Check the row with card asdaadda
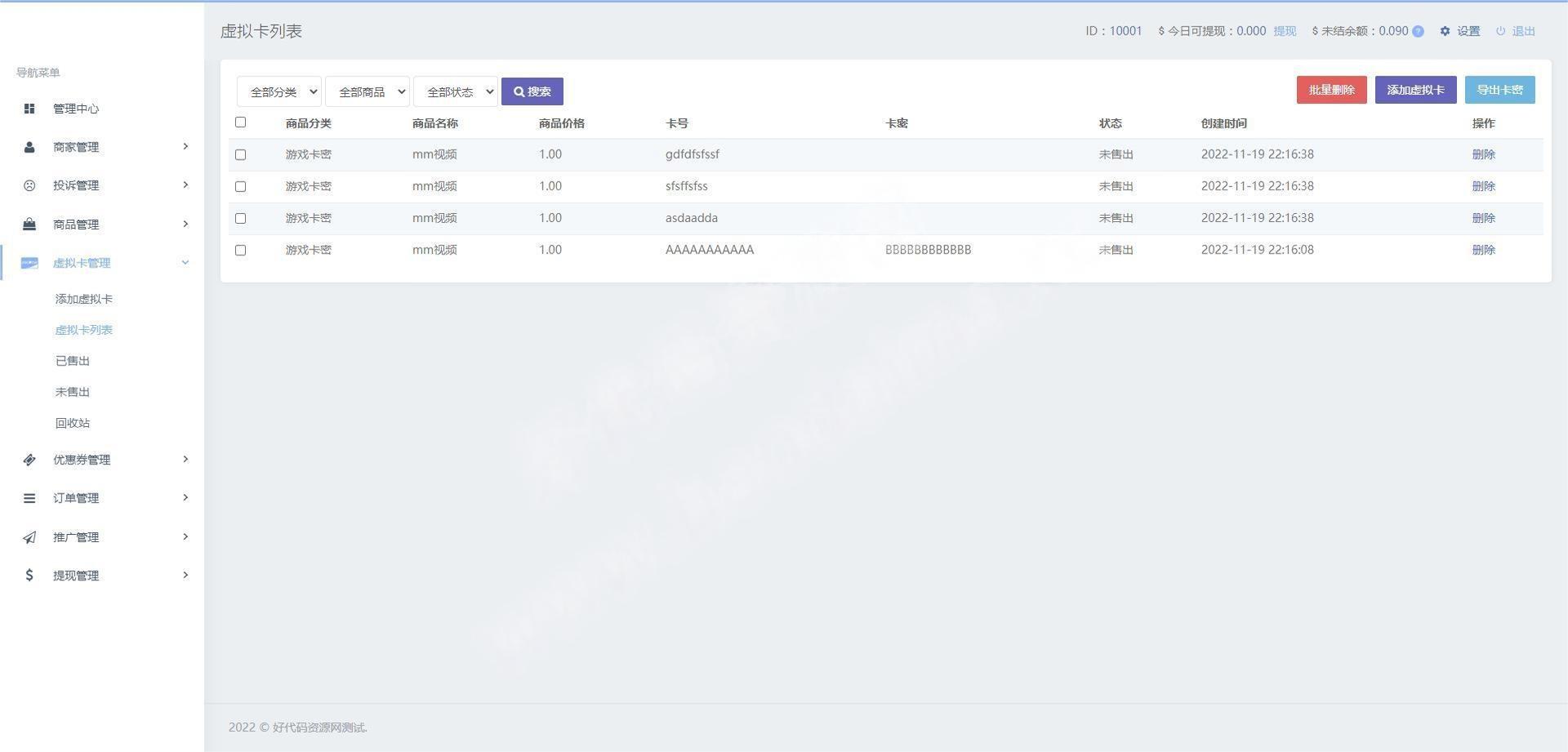The height and width of the screenshot is (752, 1568). coord(240,218)
